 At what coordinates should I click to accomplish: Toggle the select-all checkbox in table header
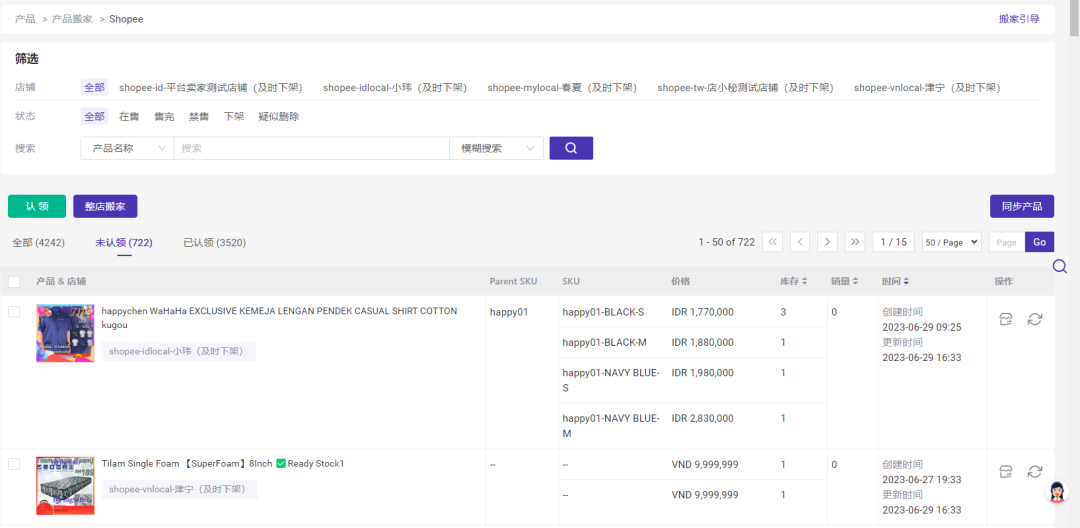tap(14, 282)
